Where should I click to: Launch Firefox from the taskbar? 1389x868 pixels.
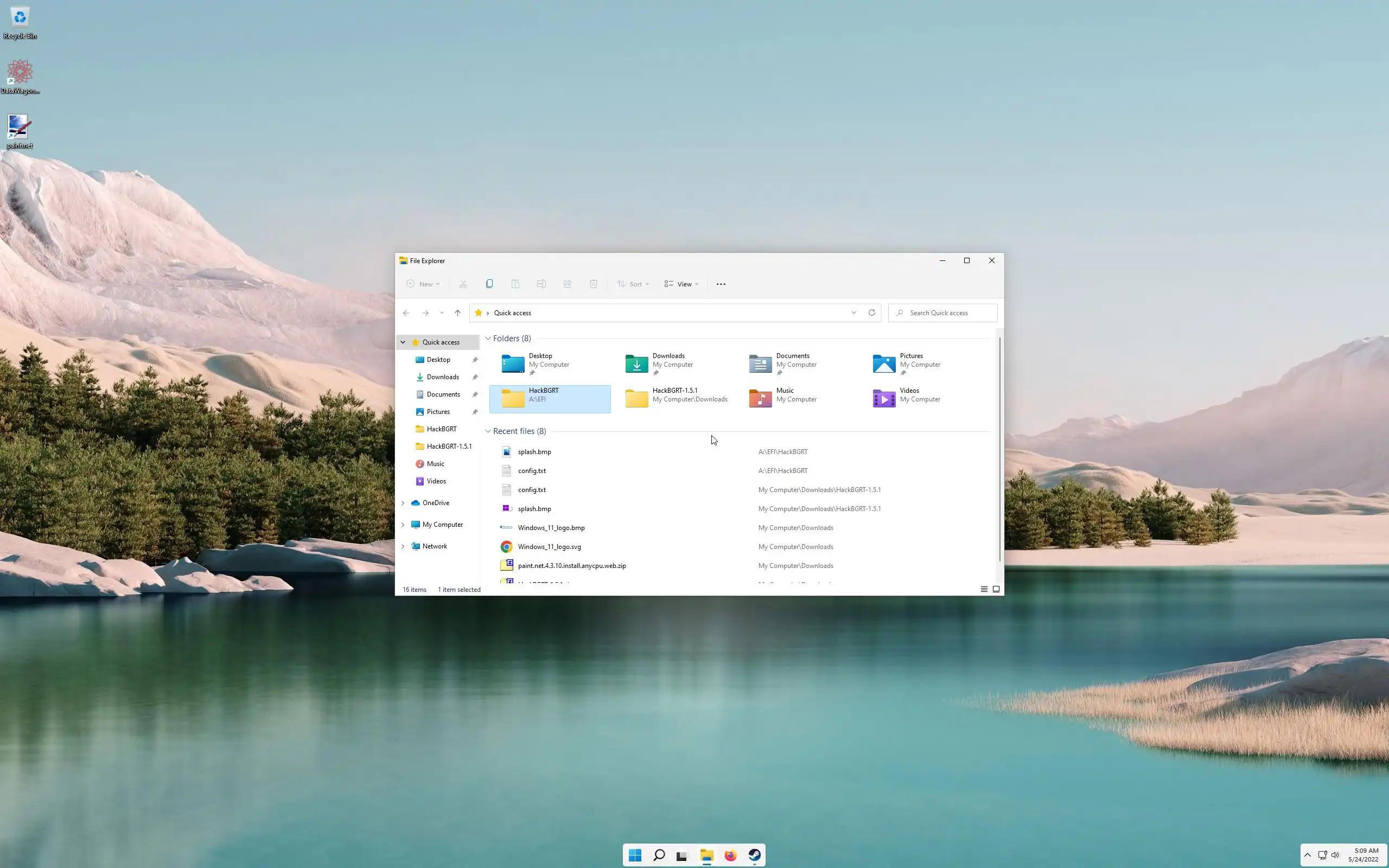[x=730, y=856]
